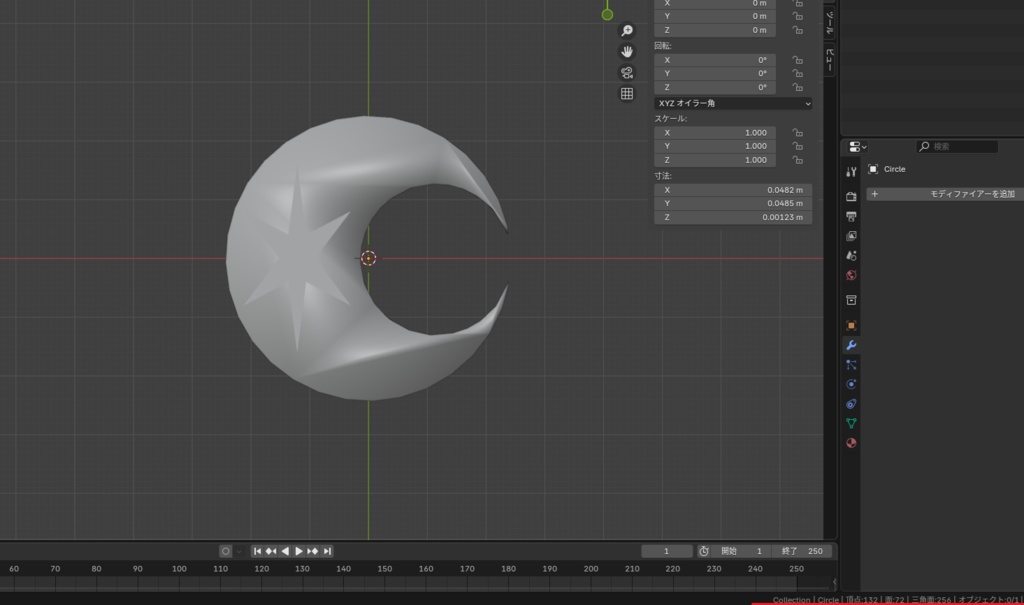Switch to the ツール sidebar tab
The height and width of the screenshot is (605, 1024).
tap(829, 23)
